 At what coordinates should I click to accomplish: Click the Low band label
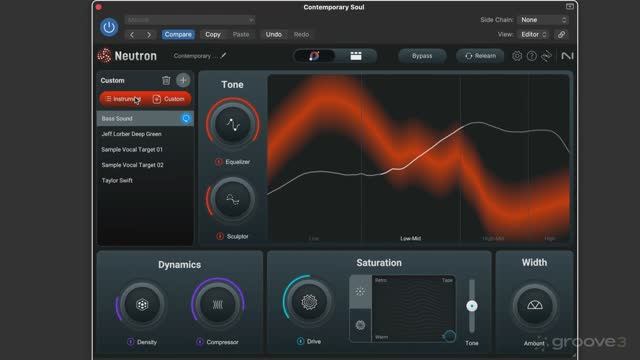click(x=313, y=238)
